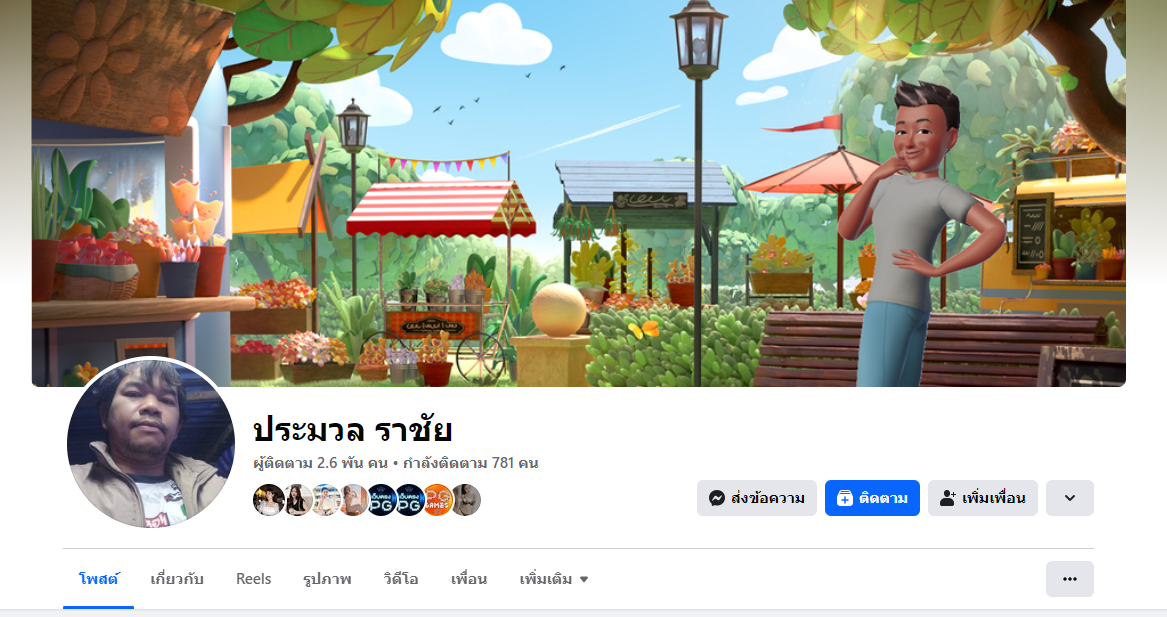
Task: Click the first friend avatar thumbnail
Action: point(269,500)
